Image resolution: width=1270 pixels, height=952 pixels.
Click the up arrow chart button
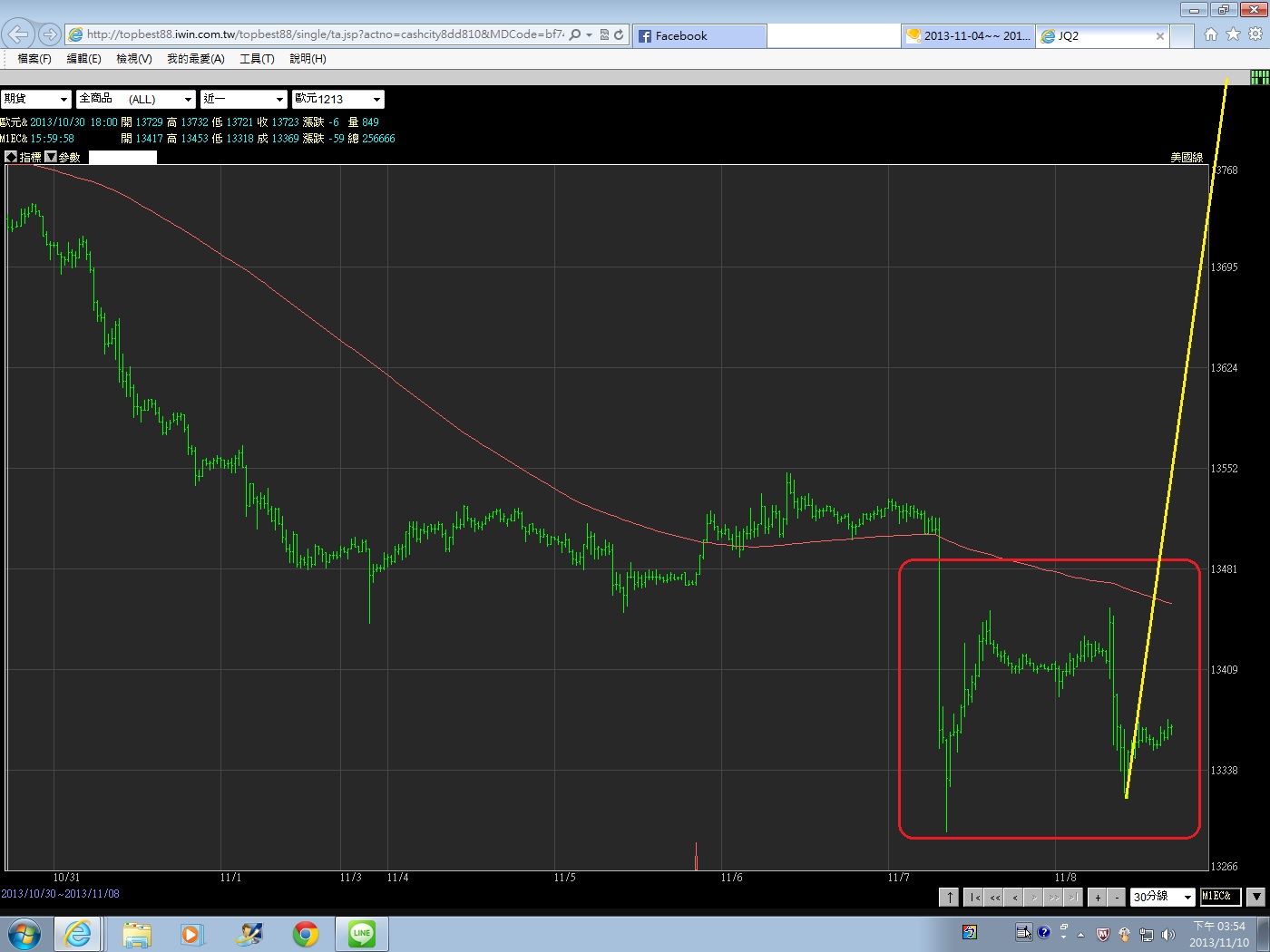coord(949,897)
